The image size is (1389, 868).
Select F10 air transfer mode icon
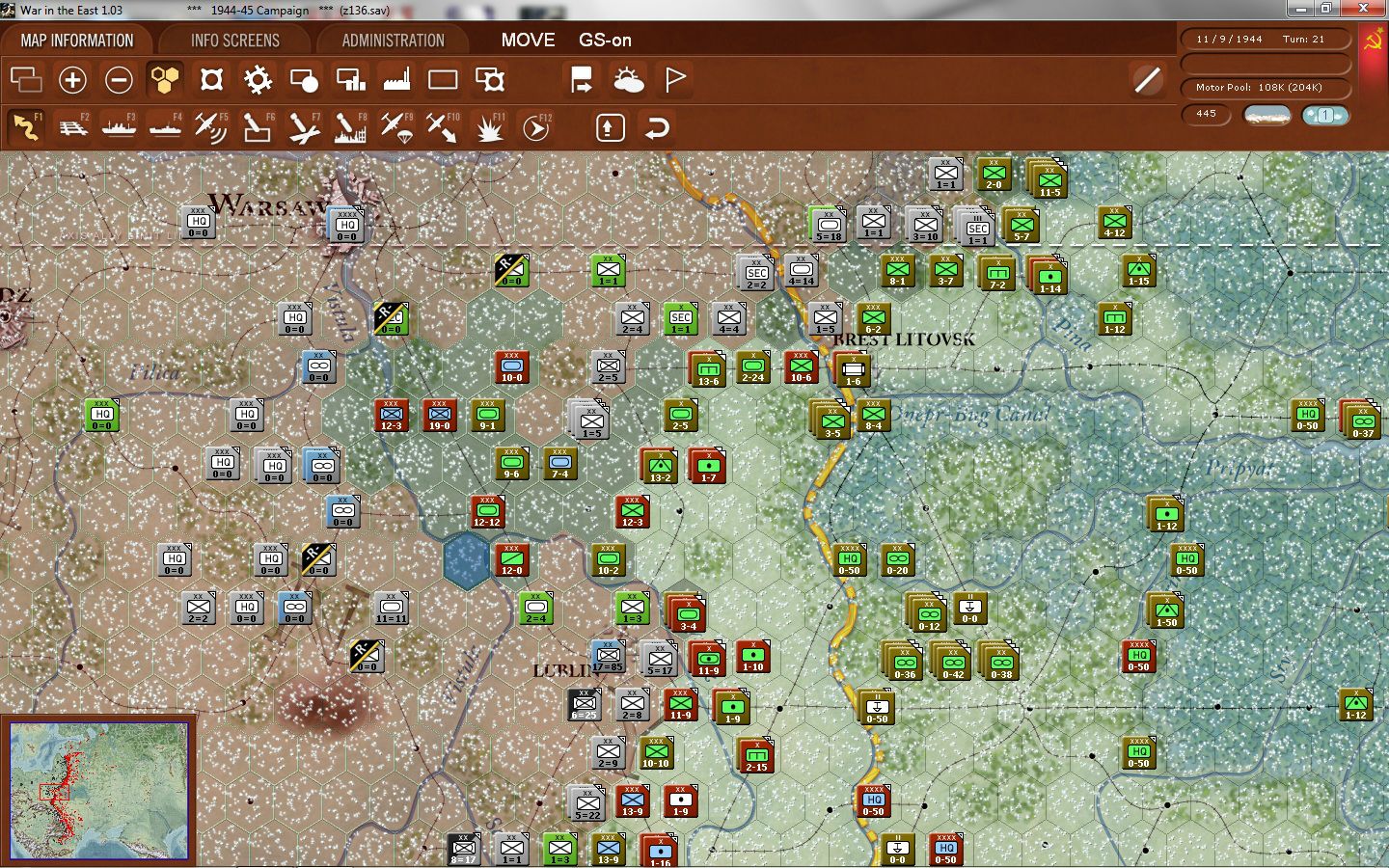[x=443, y=127]
